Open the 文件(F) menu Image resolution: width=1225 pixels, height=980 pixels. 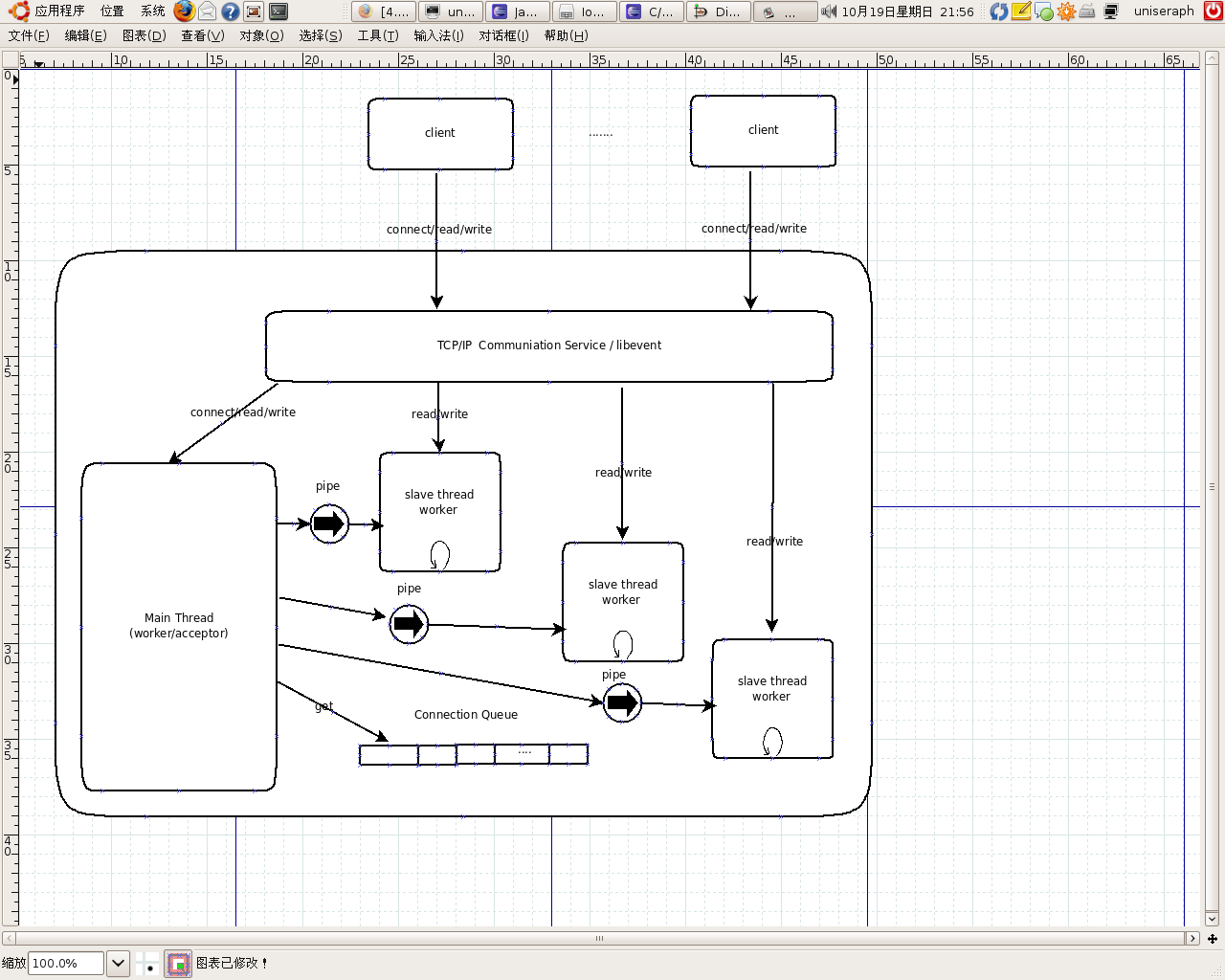point(29,35)
